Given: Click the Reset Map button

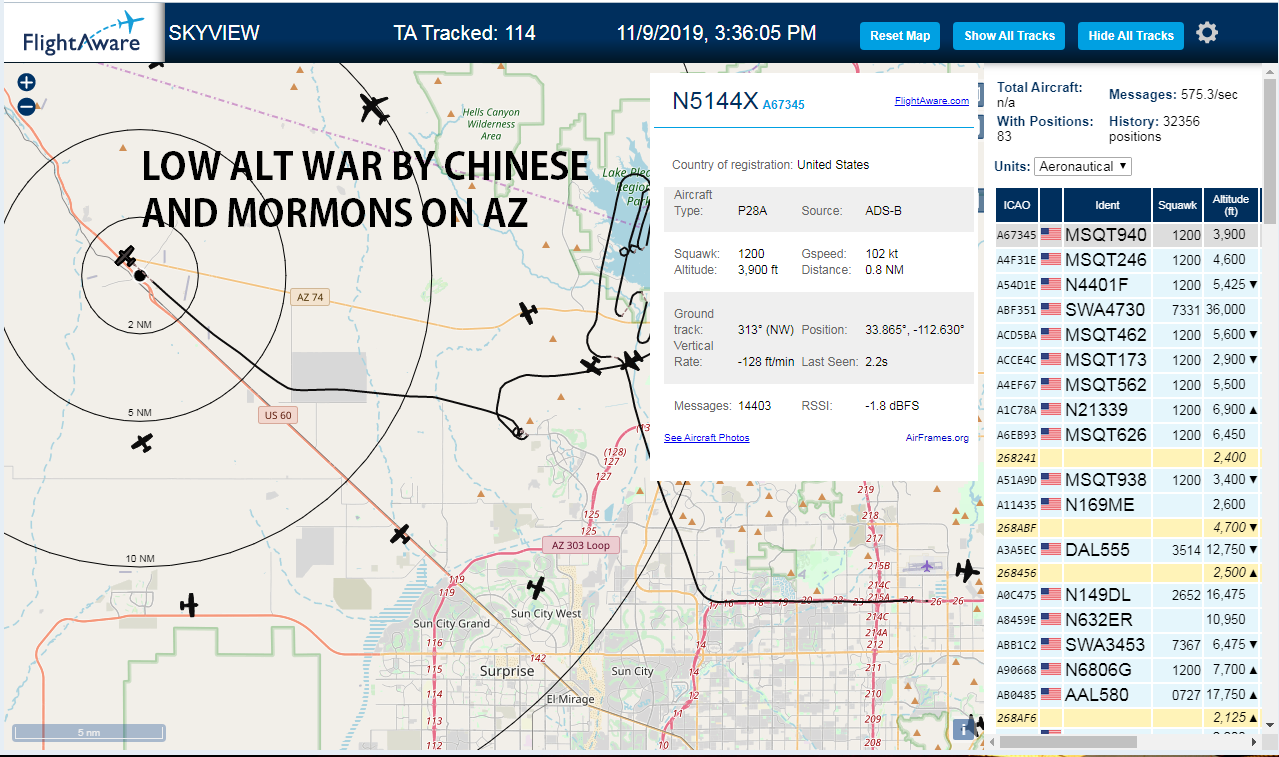Looking at the screenshot, I should (900, 36).
